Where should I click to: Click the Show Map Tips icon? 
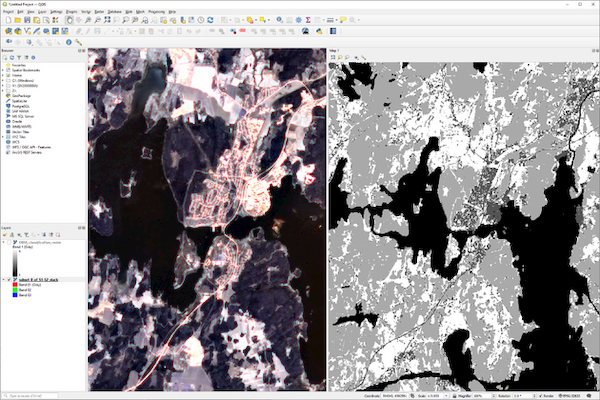(x=343, y=20)
